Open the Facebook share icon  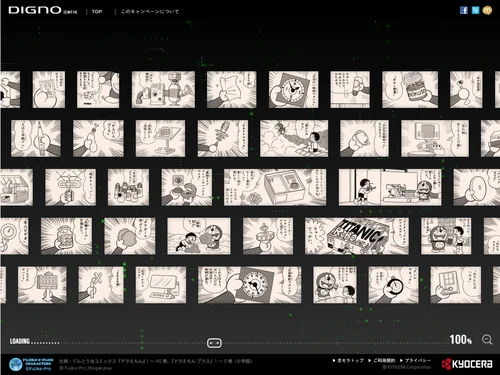point(464,10)
